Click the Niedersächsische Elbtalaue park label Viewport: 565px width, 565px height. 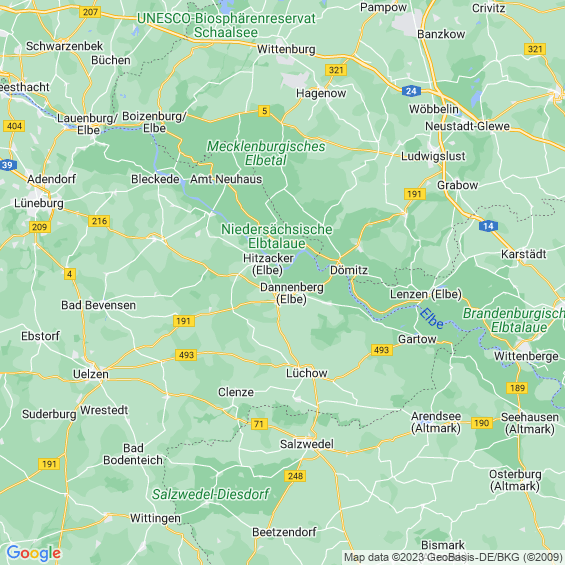pos(277,236)
